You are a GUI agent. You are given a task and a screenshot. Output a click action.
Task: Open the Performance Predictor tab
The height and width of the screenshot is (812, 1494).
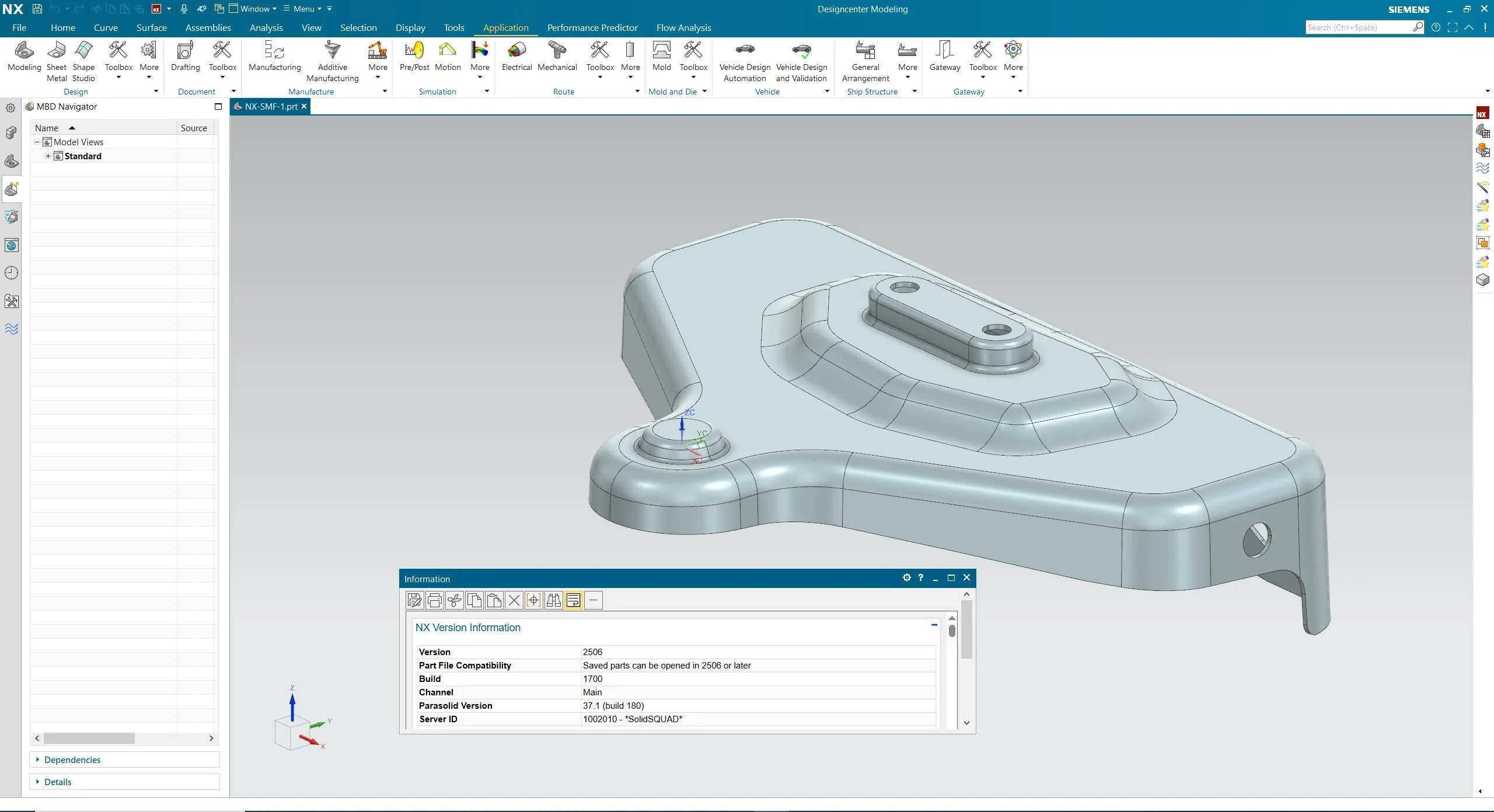[592, 27]
